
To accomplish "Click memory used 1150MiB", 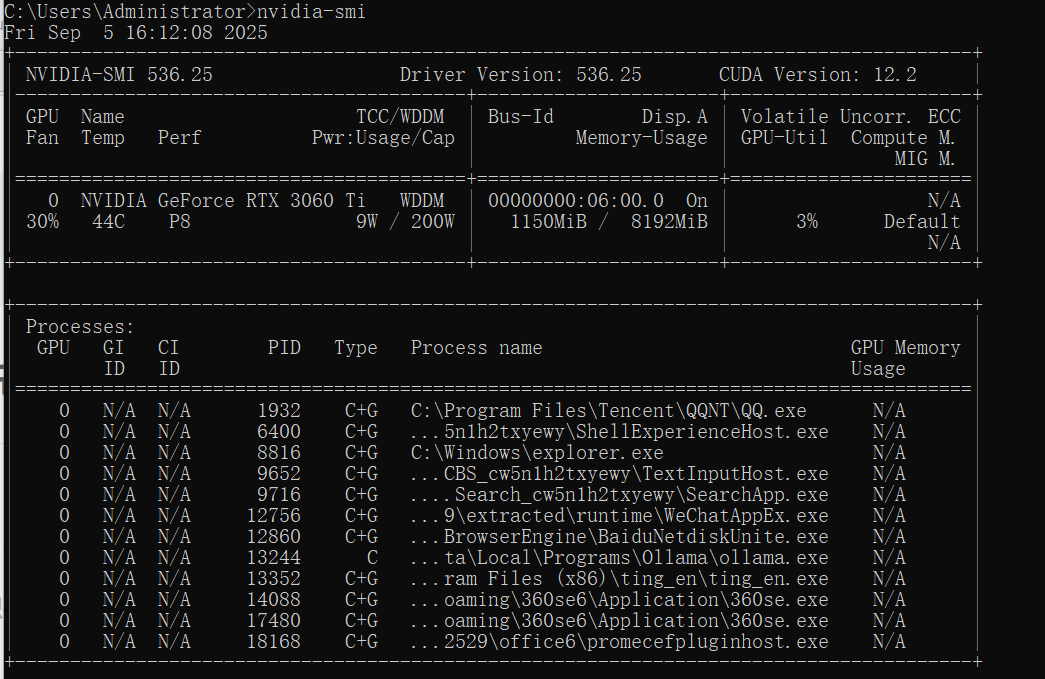I will coord(548,222).
